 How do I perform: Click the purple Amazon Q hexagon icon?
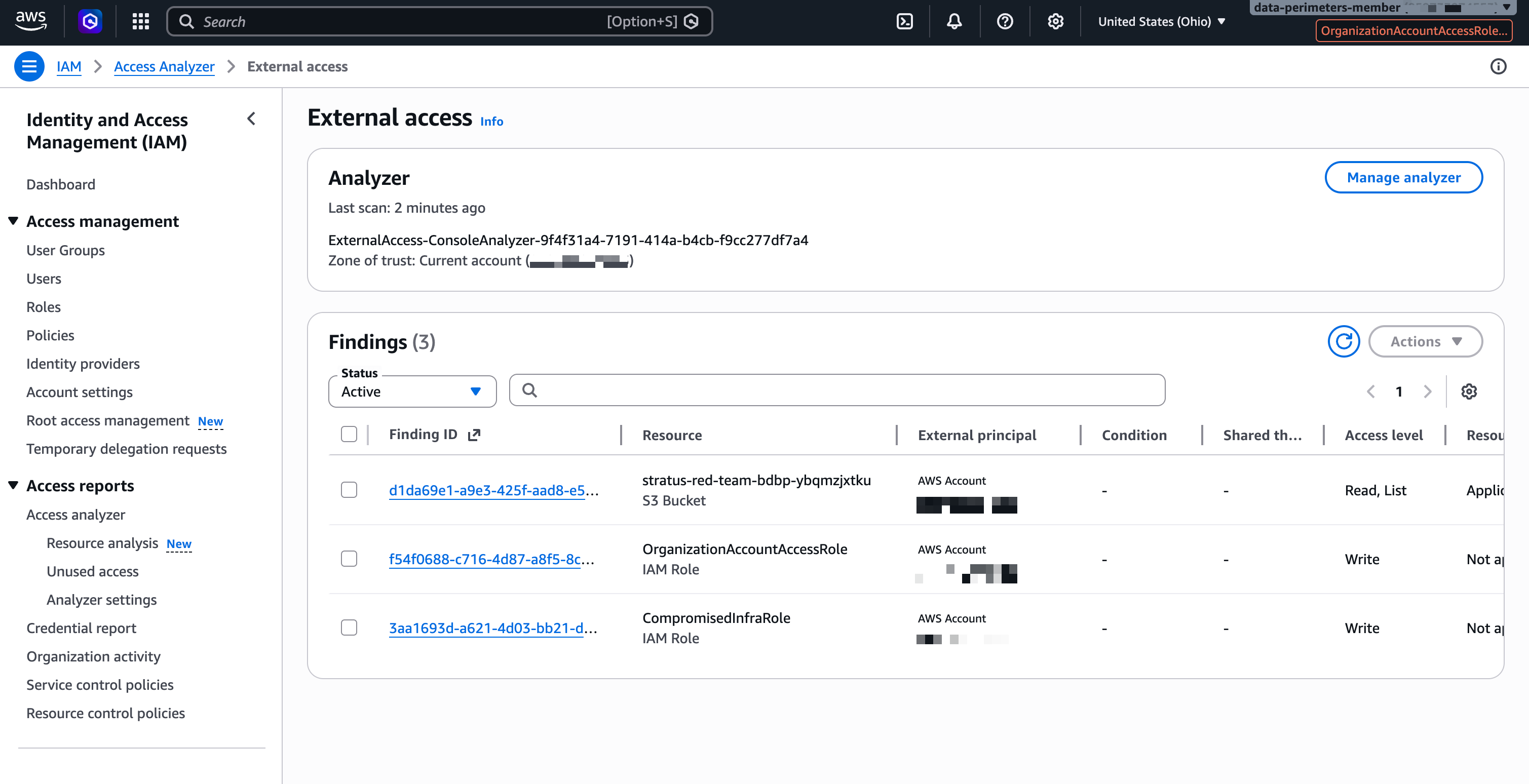point(90,21)
